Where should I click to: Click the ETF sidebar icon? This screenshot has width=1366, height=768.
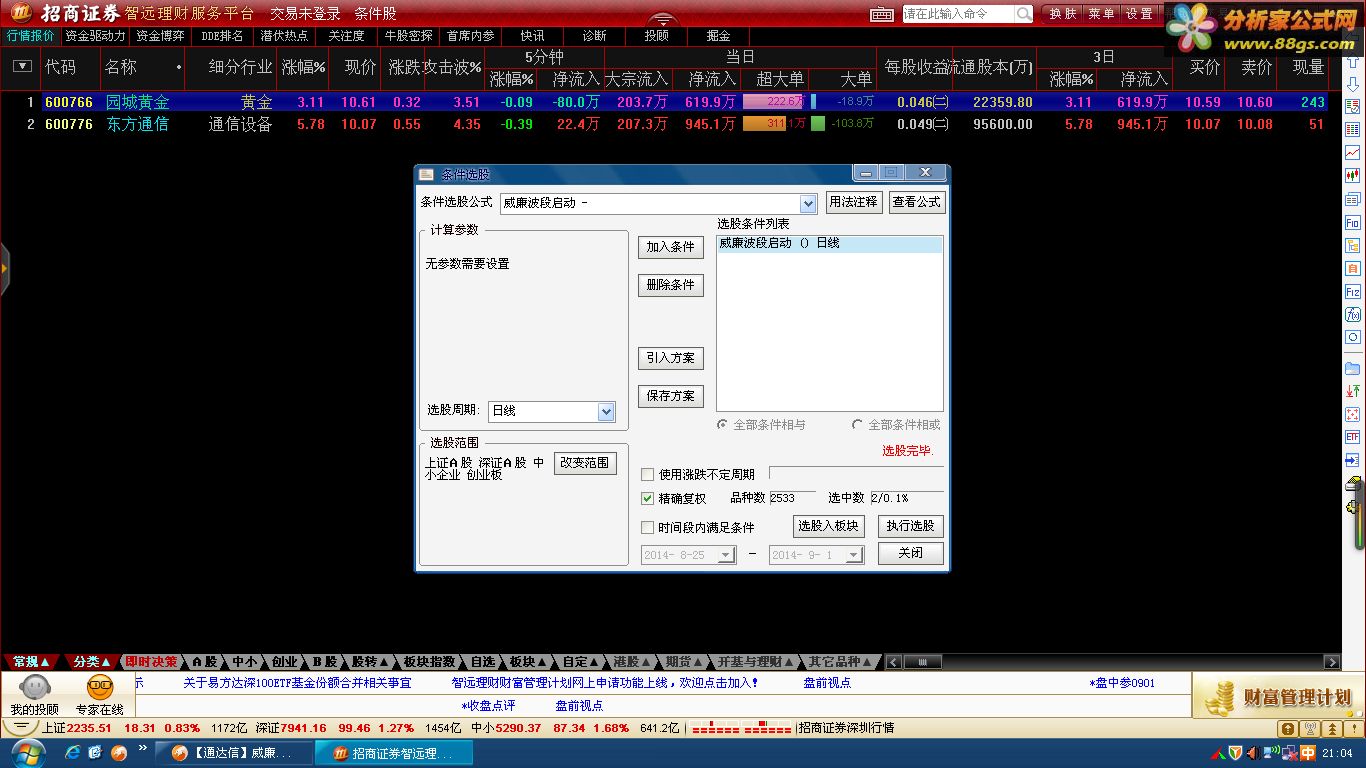click(x=1353, y=437)
